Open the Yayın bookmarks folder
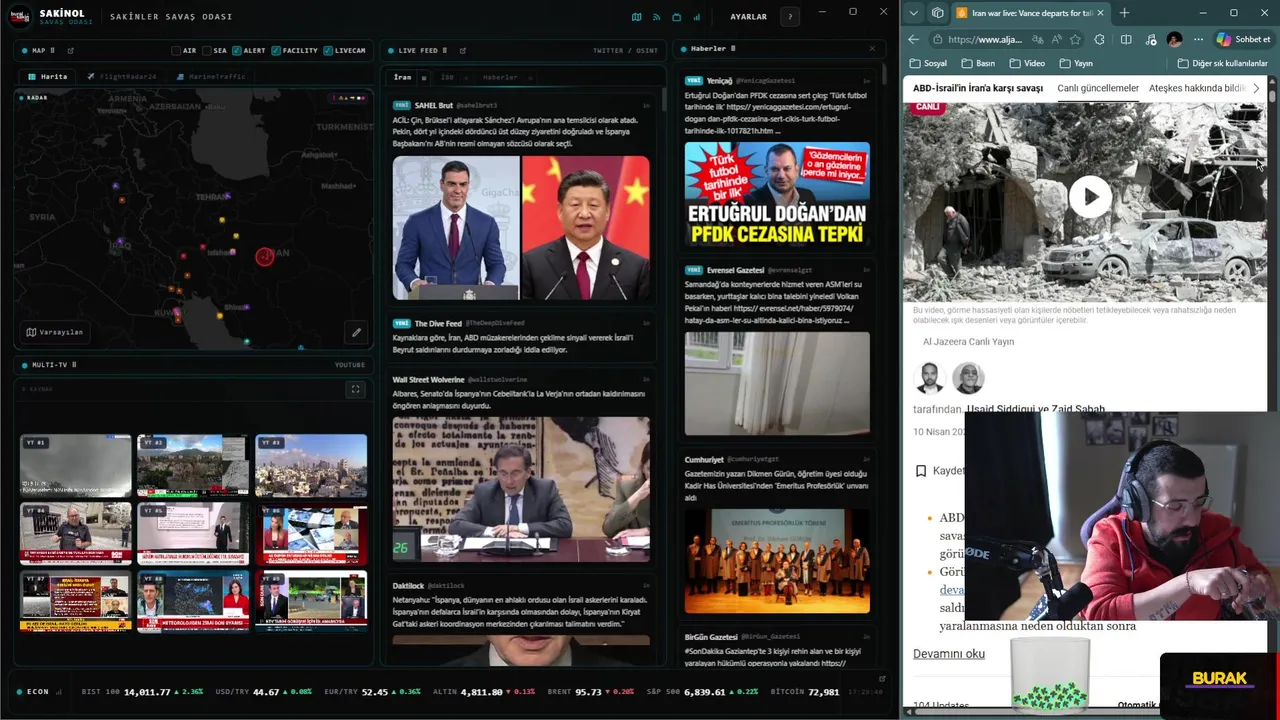 click(x=1075, y=63)
